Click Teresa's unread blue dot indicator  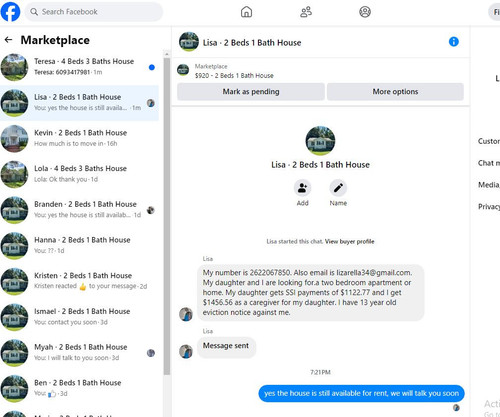(x=152, y=67)
